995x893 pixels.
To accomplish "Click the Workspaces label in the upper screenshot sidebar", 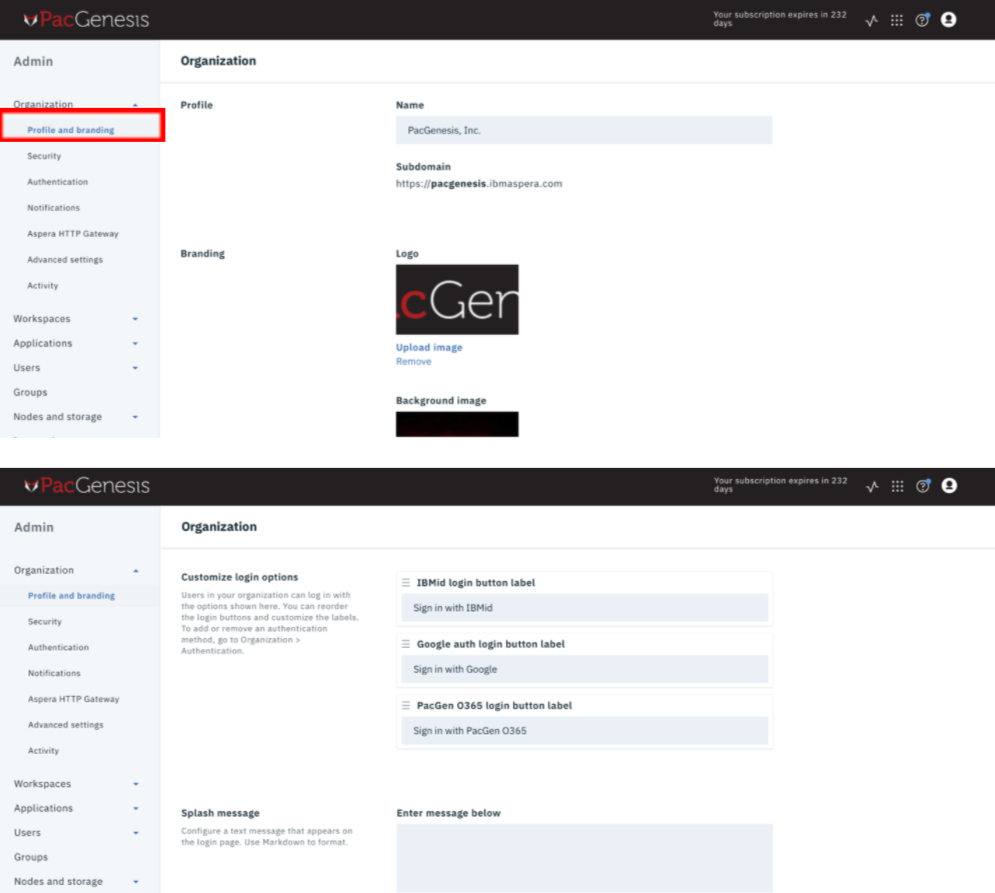I will click(42, 319).
